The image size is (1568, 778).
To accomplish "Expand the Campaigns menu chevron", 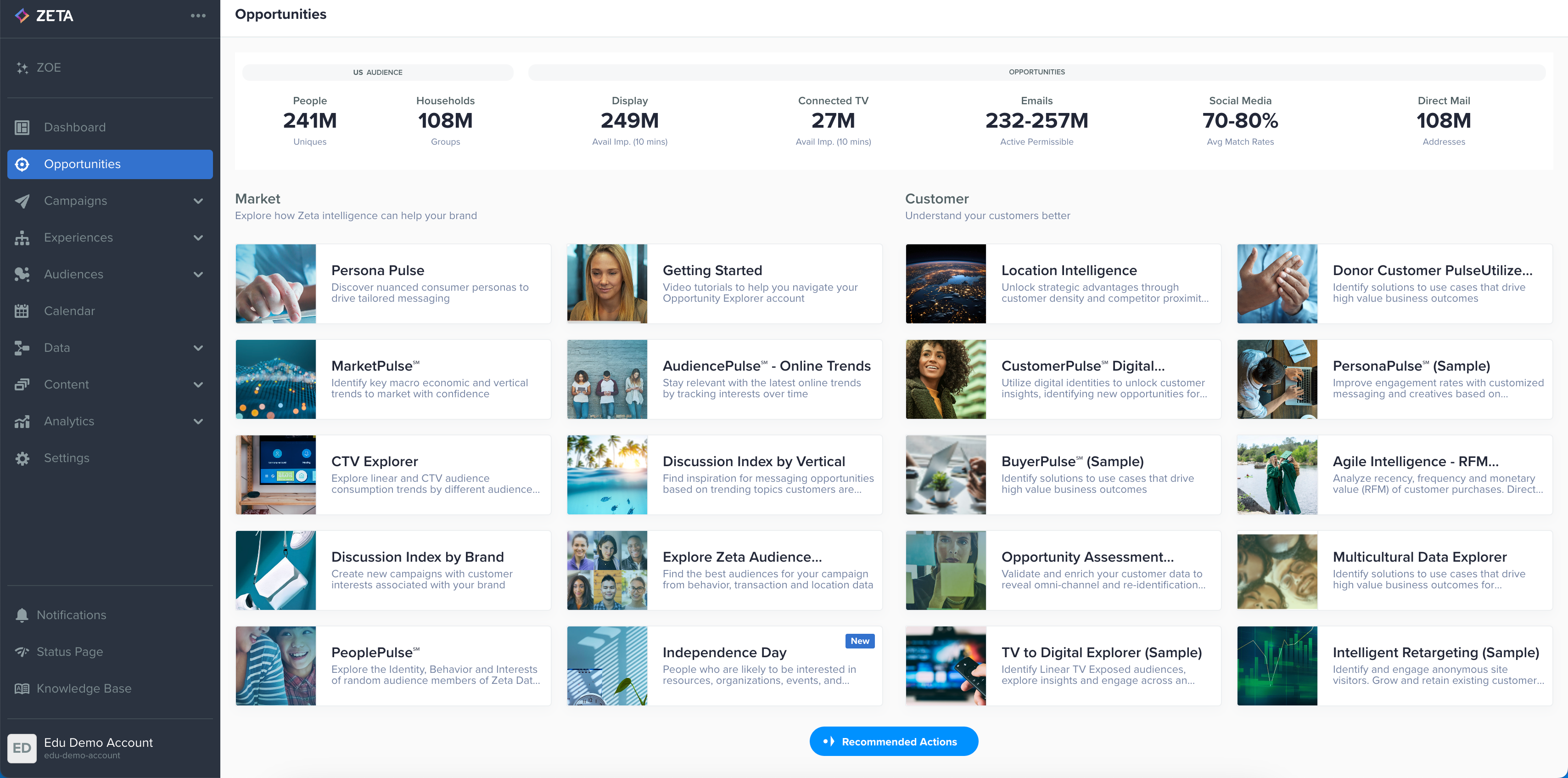I will click(x=198, y=201).
